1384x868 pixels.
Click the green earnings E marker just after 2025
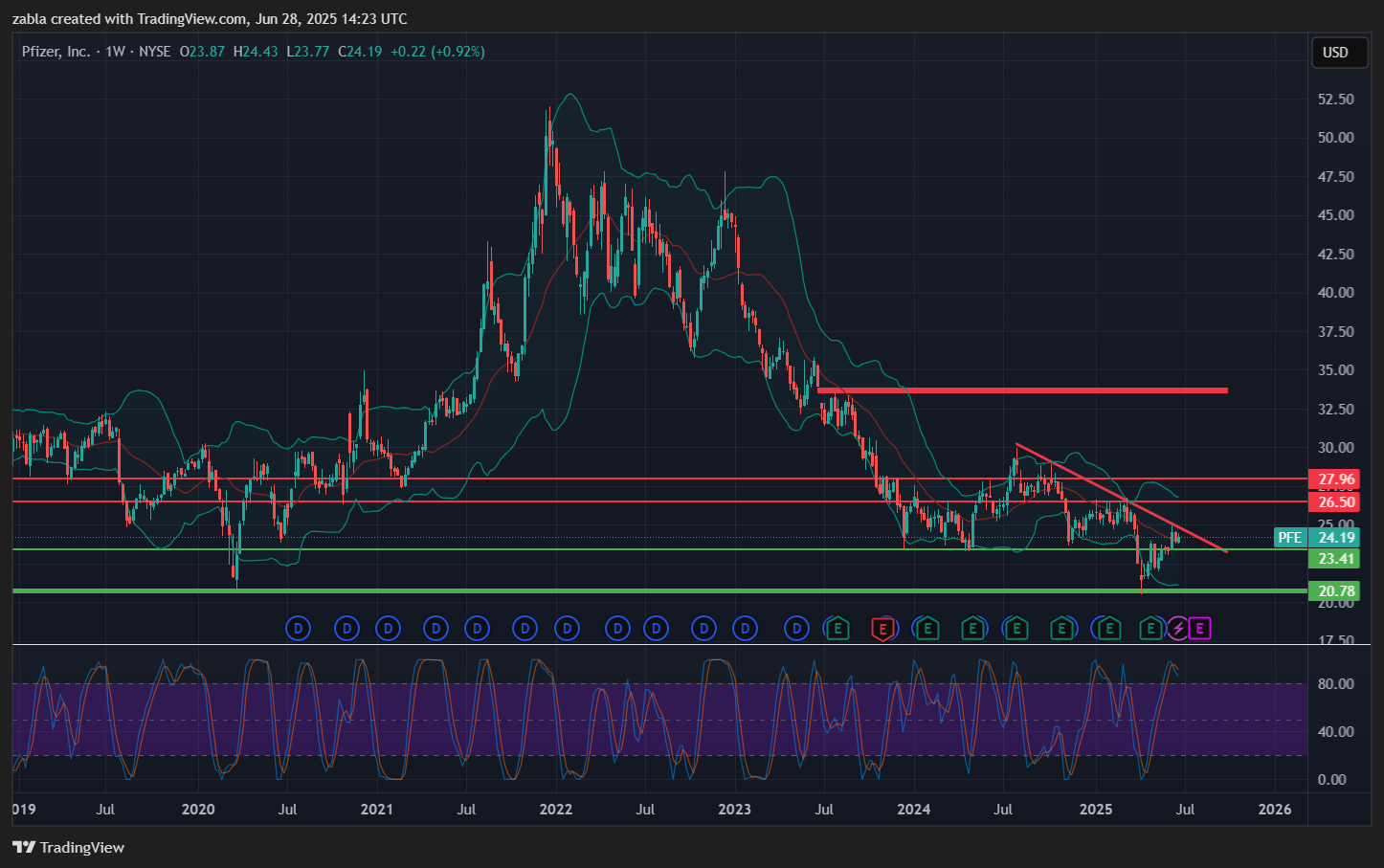click(1108, 629)
